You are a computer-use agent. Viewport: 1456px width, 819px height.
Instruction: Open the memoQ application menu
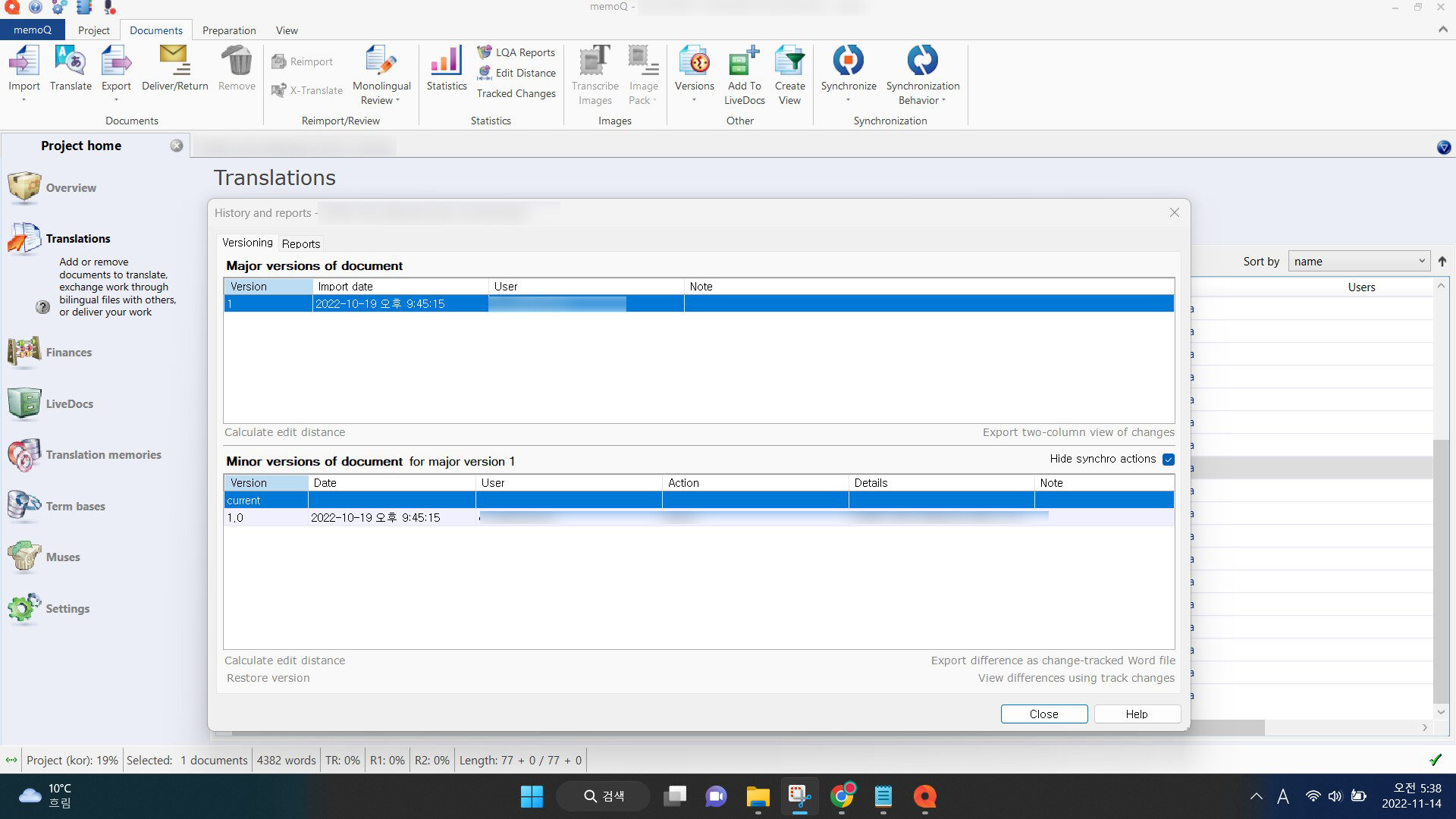click(33, 30)
